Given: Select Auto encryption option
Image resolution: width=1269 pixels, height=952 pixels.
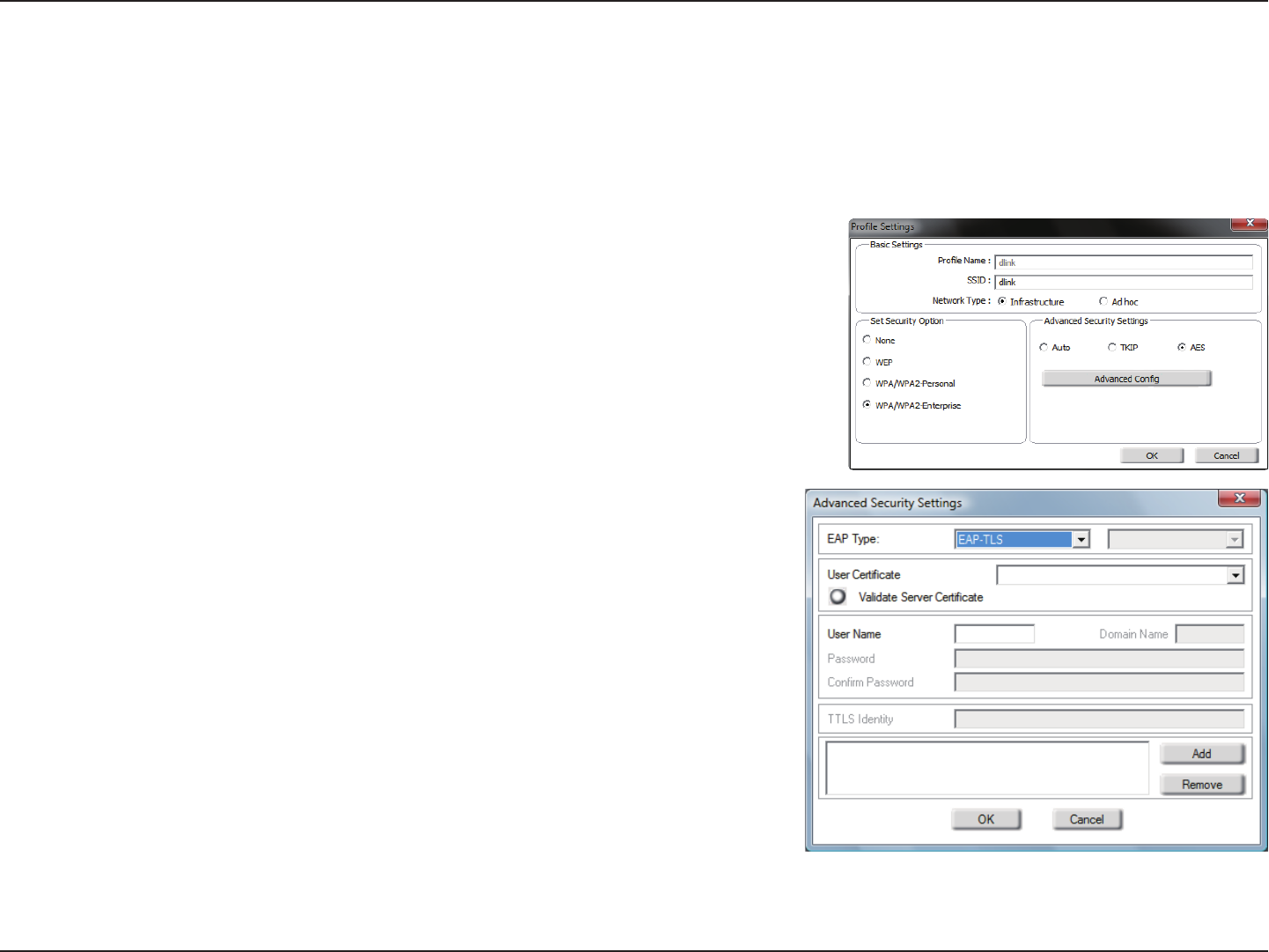Looking at the screenshot, I should [x=1044, y=347].
